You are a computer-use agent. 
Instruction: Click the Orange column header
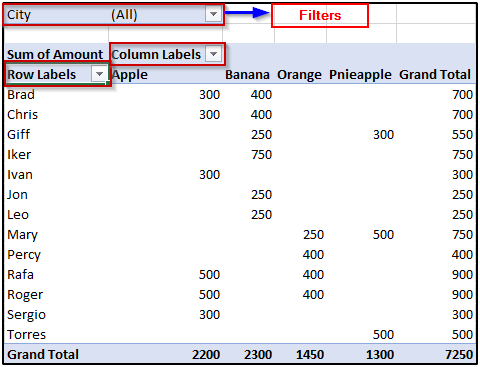[x=299, y=75]
